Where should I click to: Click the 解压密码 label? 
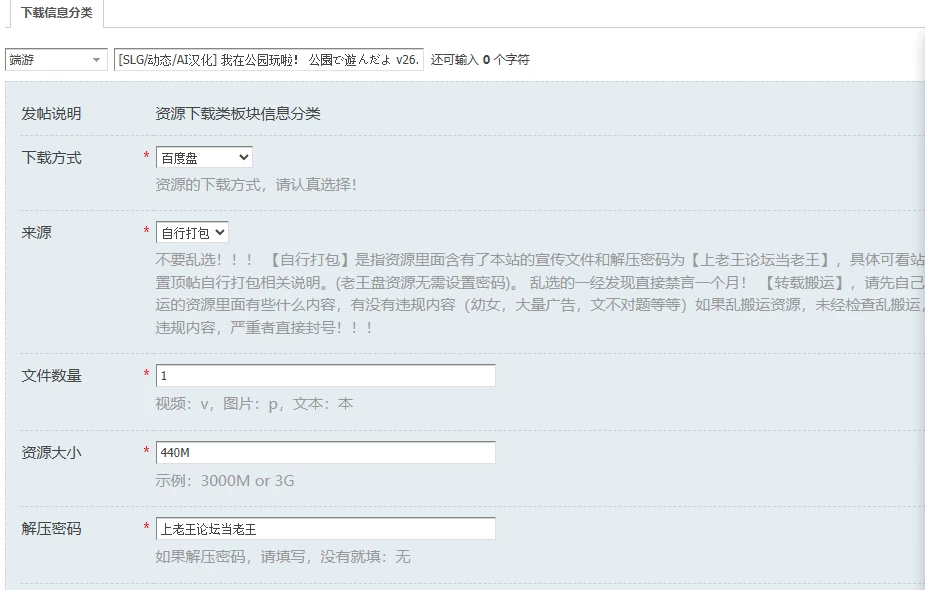pyautogui.click(x=51, y=529)
